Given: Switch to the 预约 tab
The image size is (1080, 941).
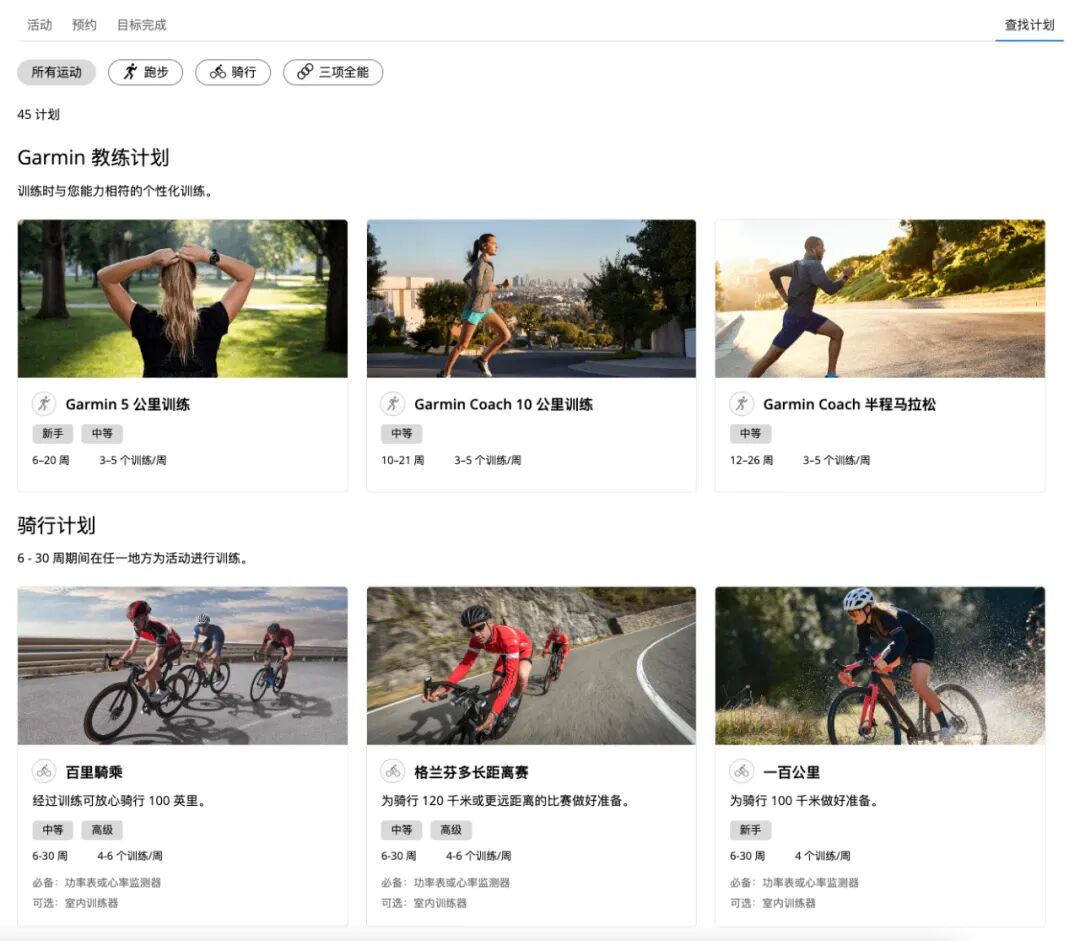Looking at the screenshot, I should pyautogui.click(x=84, y=25).
